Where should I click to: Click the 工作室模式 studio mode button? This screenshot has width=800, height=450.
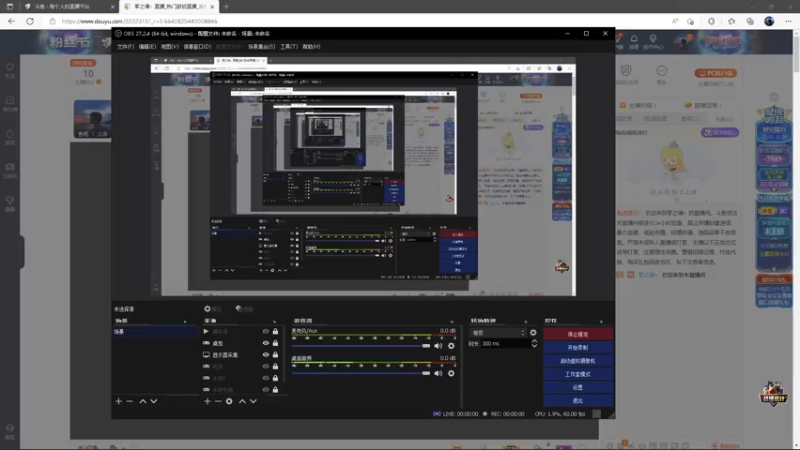pos(578,374)
